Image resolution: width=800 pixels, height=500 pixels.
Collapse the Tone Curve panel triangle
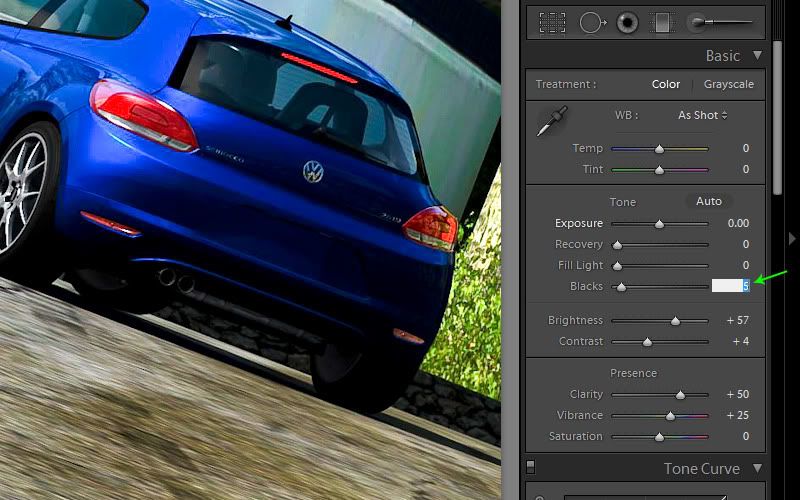757,468
